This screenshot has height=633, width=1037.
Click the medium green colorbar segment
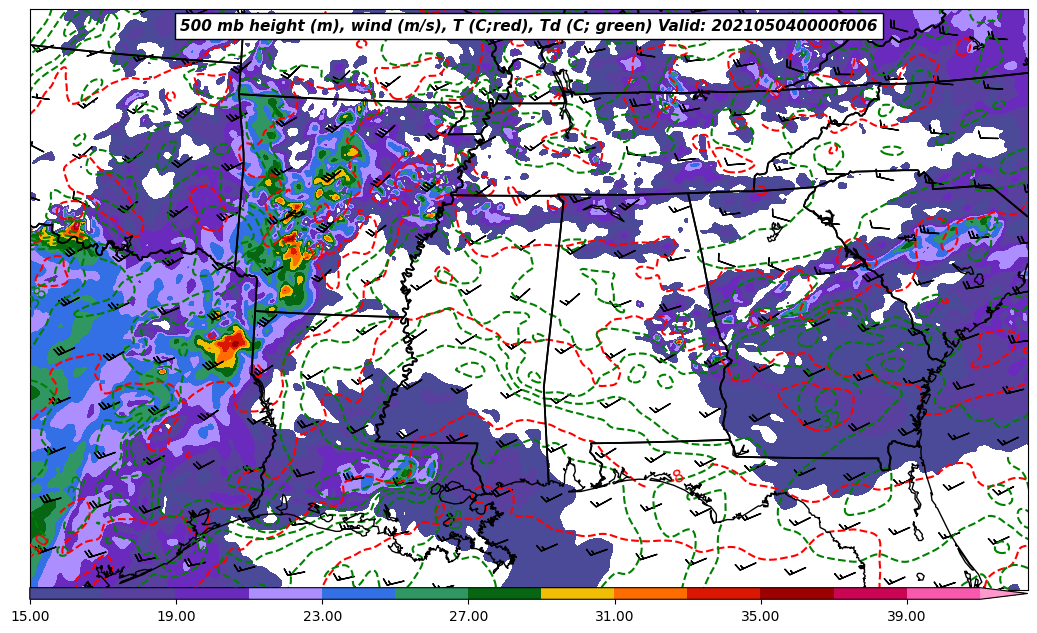[431, 593]
